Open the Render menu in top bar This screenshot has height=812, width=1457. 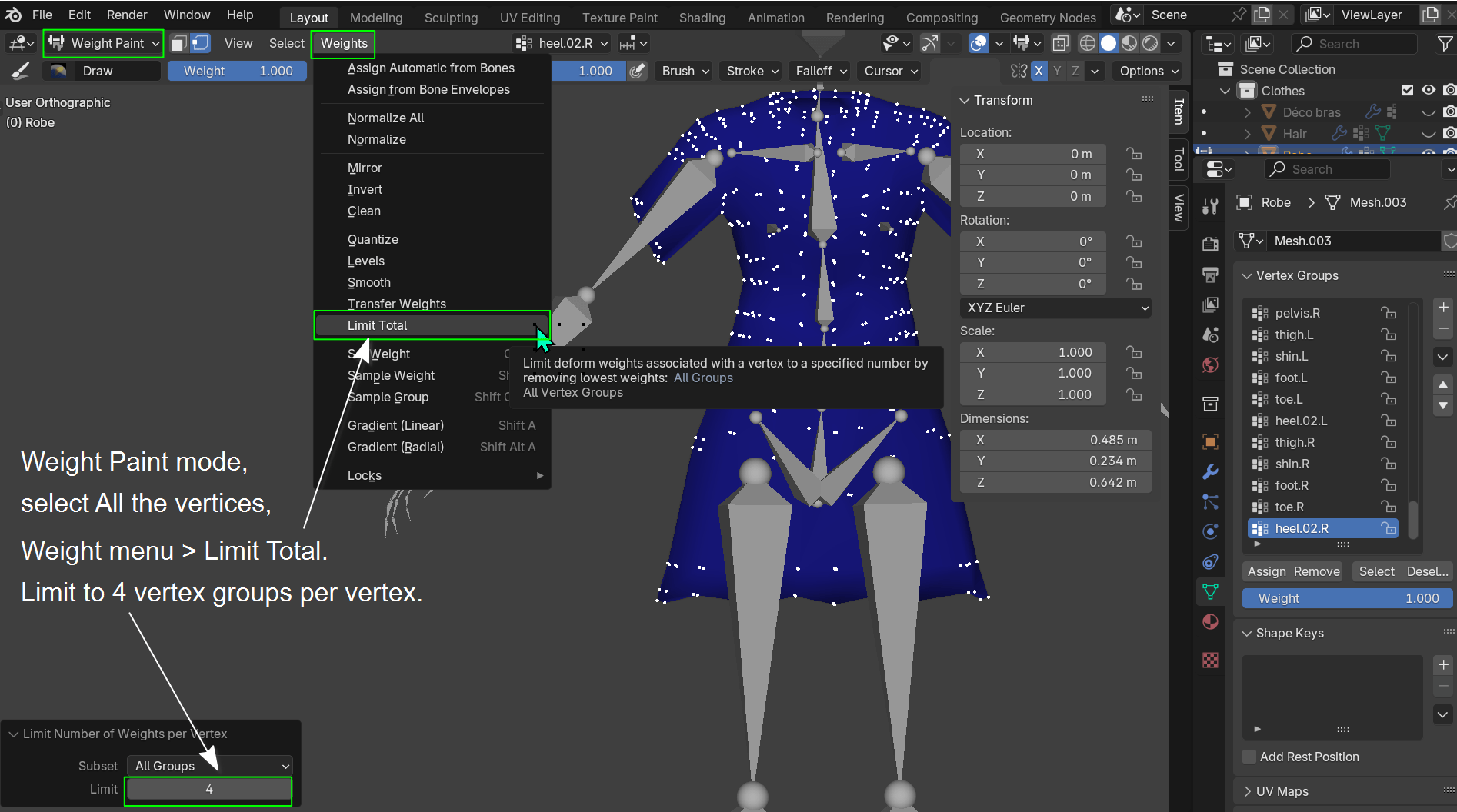(x=127, y=15)
